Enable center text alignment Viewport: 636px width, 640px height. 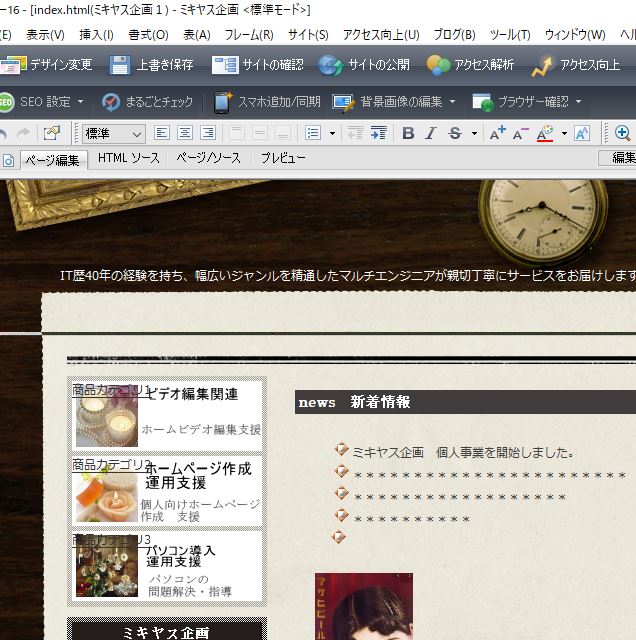point(185,133)
